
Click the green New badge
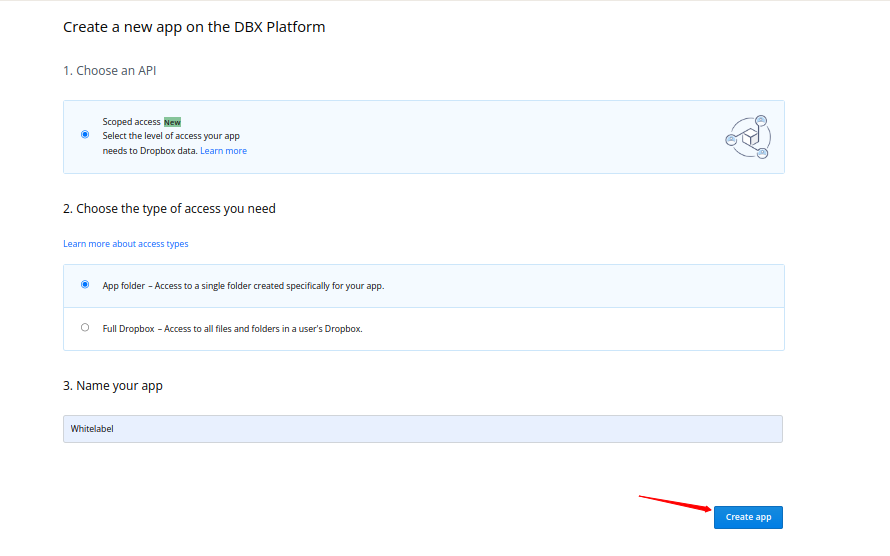(172, 122)
